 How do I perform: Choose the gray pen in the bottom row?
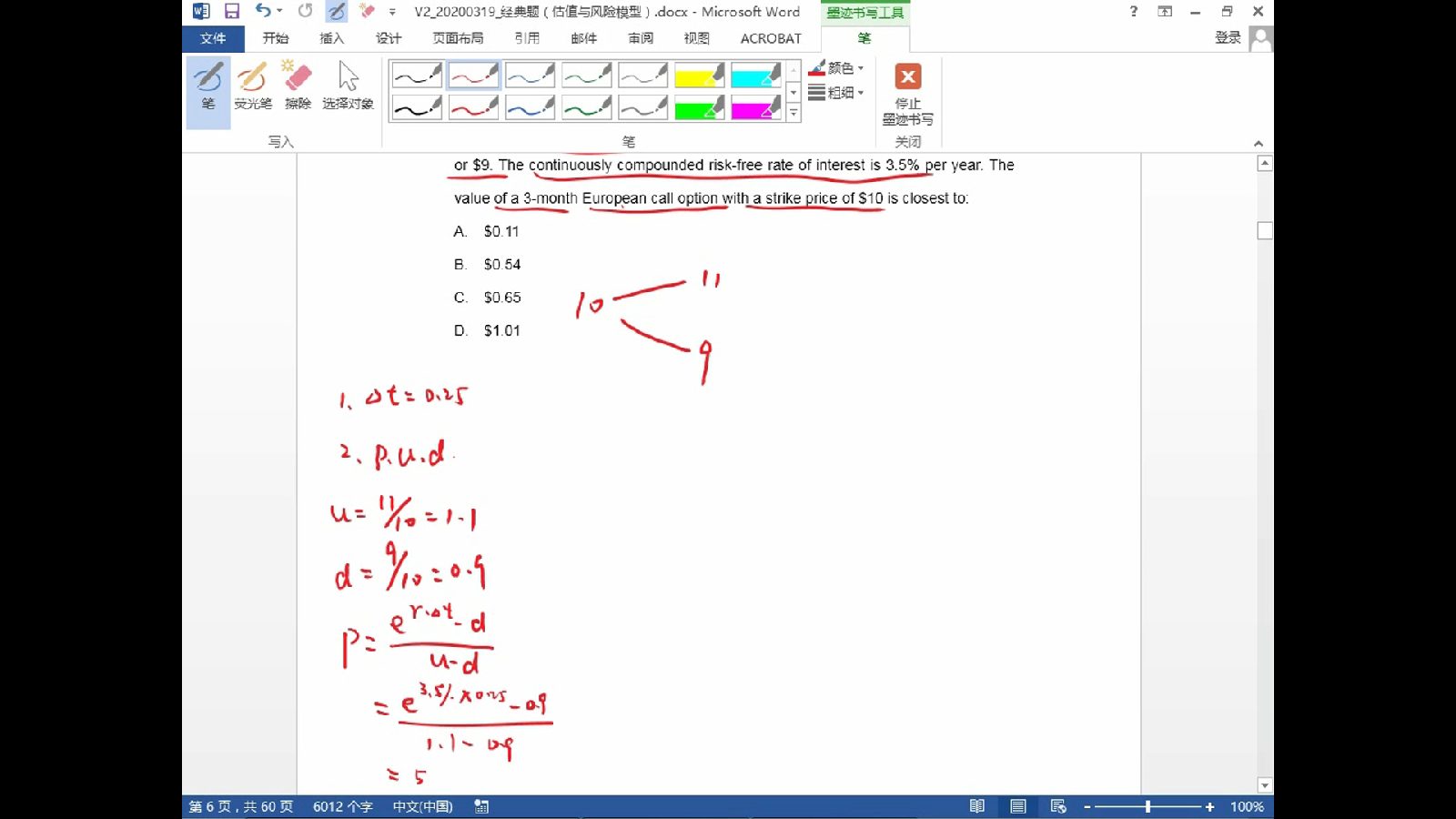pos(642,107)
